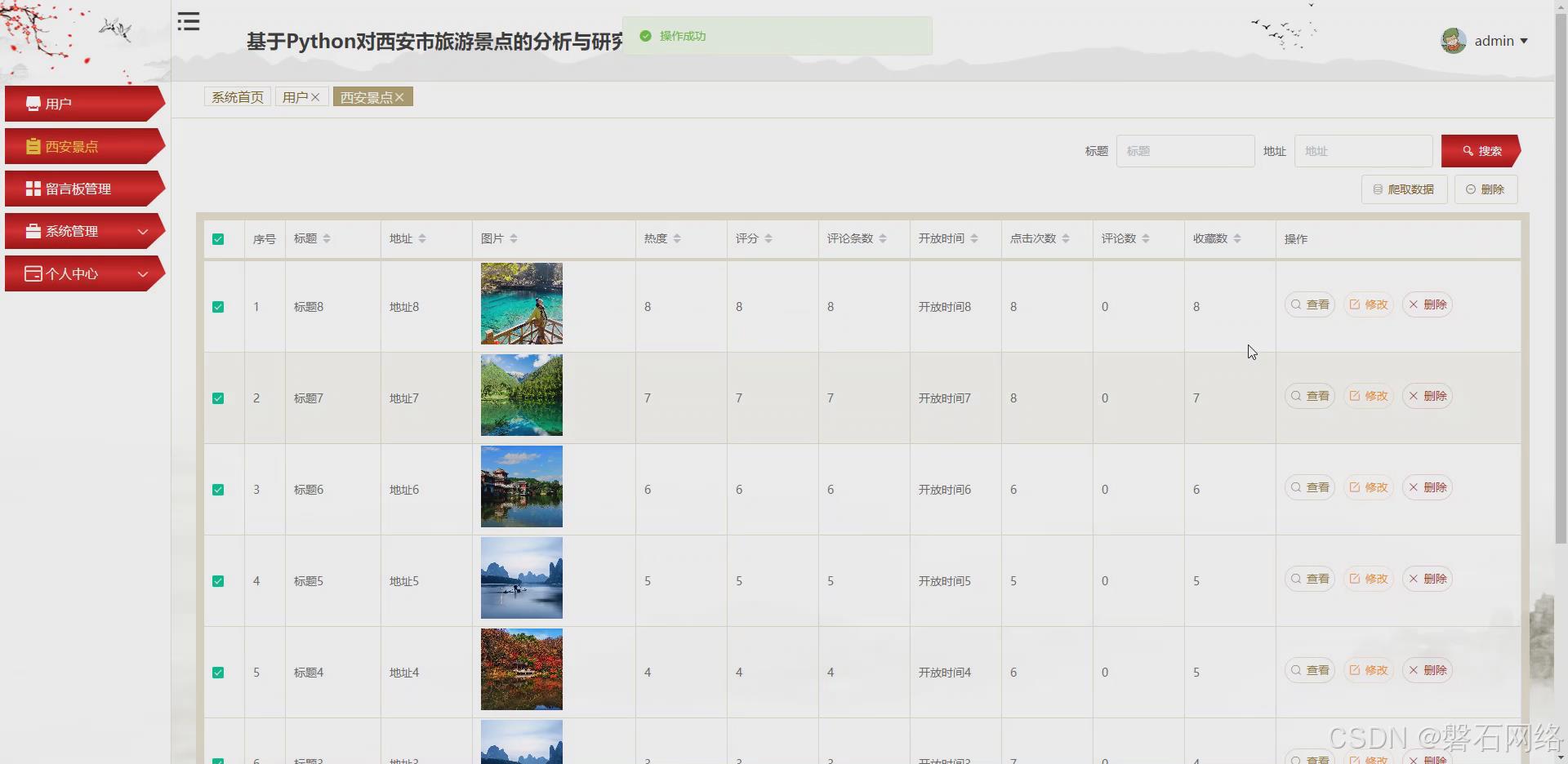View details of 标题5 row

pos(1310,579)
